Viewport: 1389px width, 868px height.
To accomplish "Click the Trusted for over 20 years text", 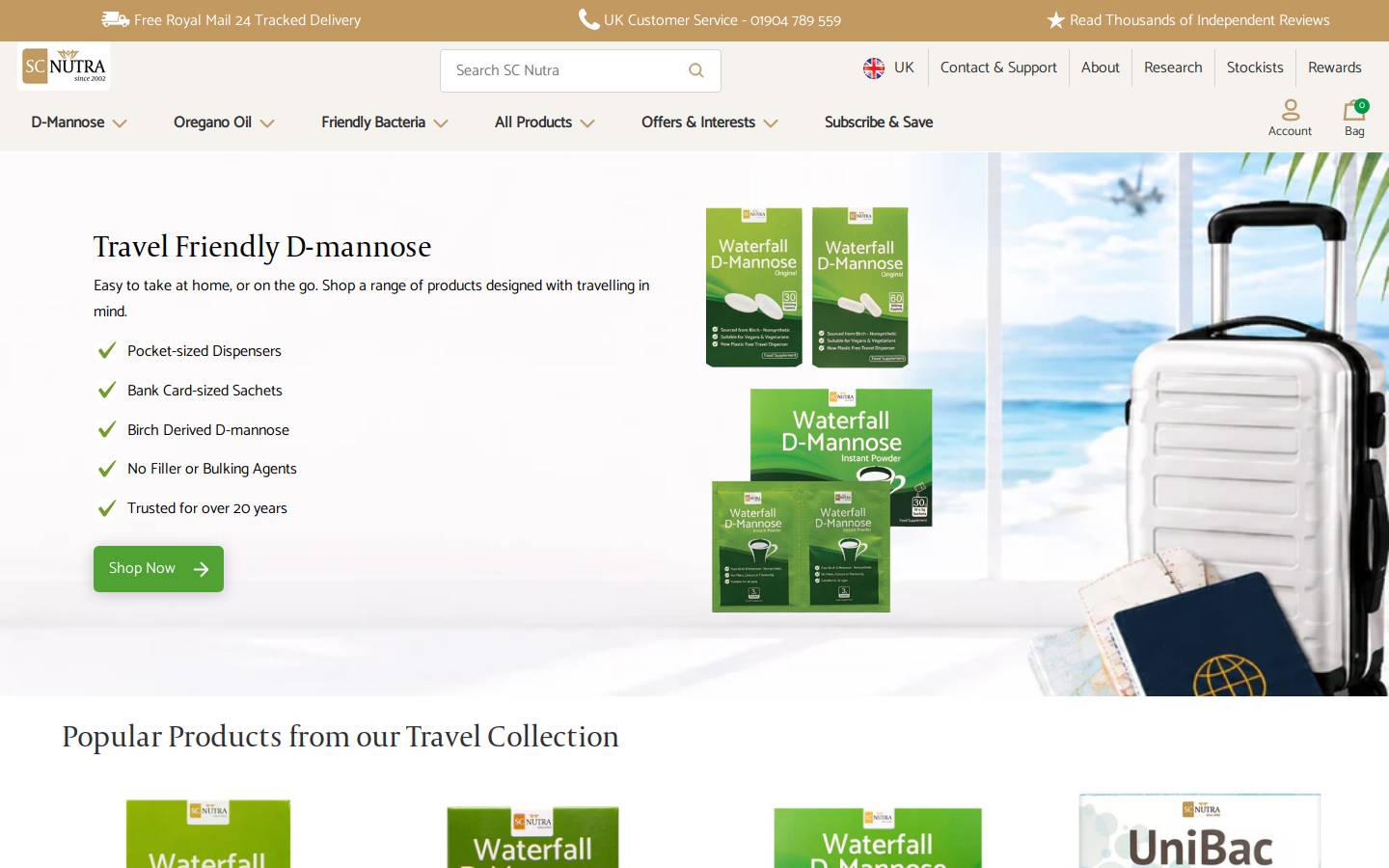I will click(x=207, y=508).
